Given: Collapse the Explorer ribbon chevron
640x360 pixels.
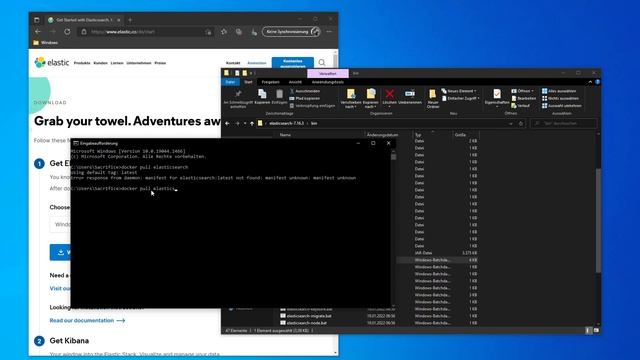Looking at the screenshot, I should pos(590,82).
